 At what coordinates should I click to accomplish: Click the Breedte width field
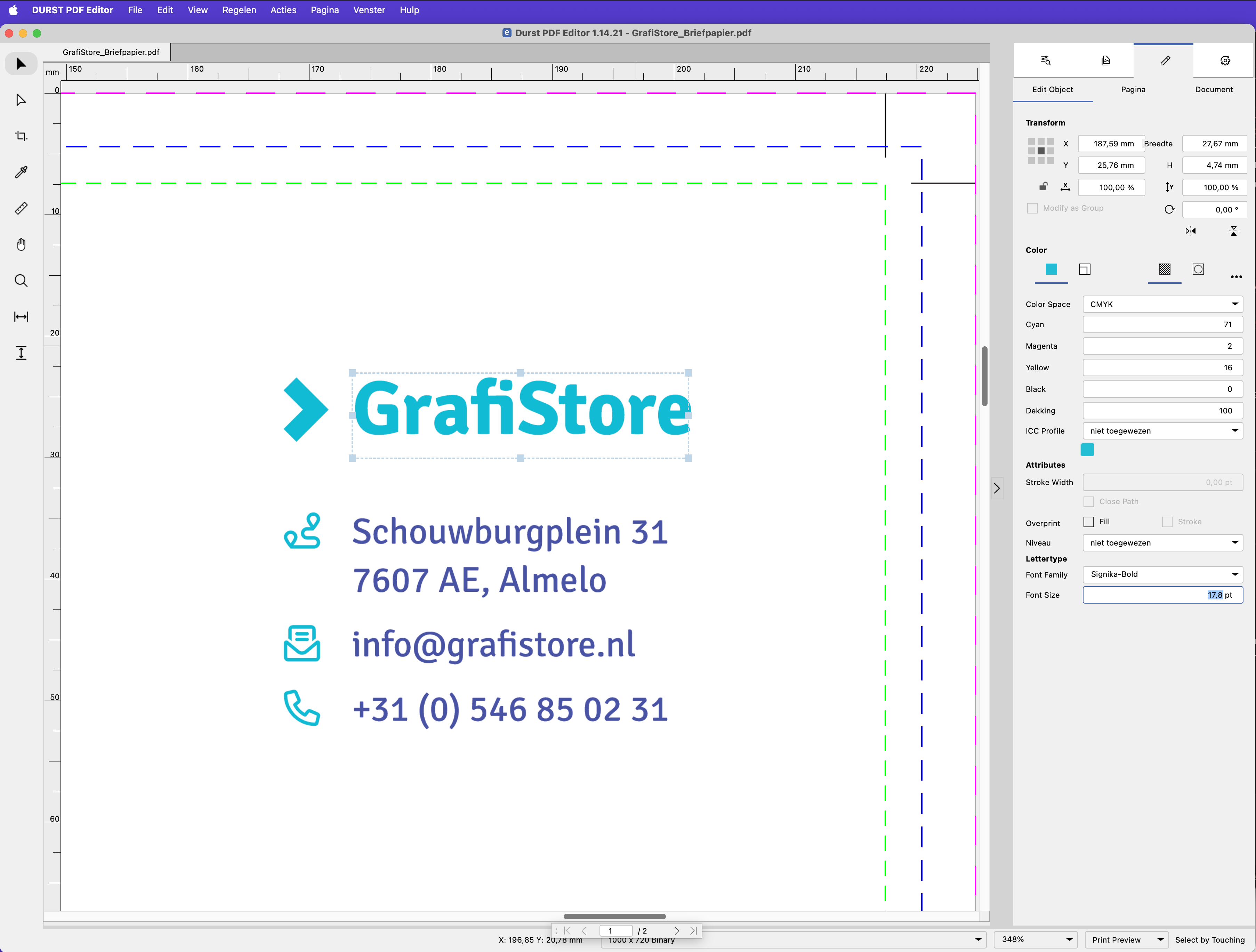1215,144
